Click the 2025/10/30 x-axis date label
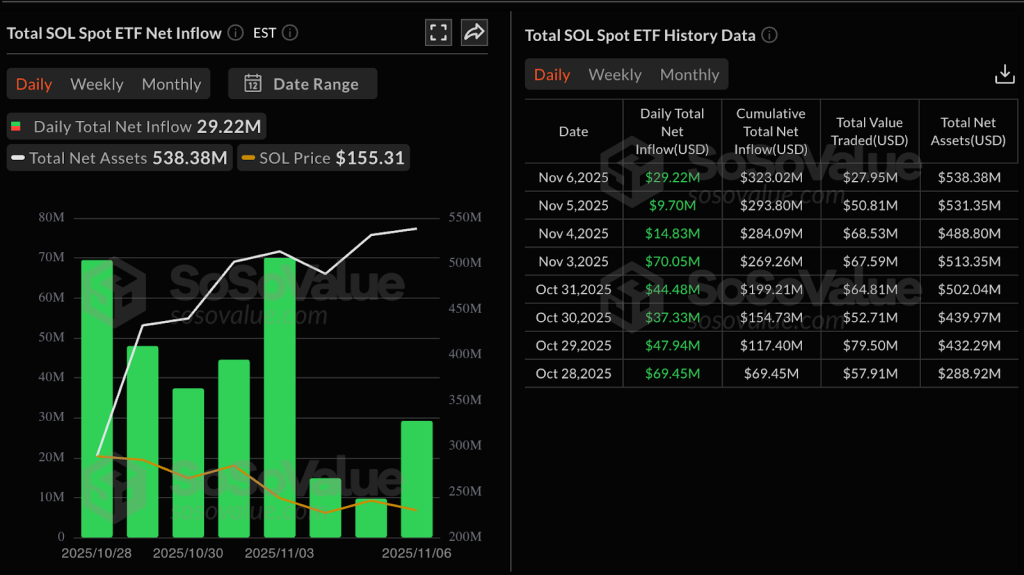Image resolution: width=1024 pixels, height=575 pixels. coord(188,553)
